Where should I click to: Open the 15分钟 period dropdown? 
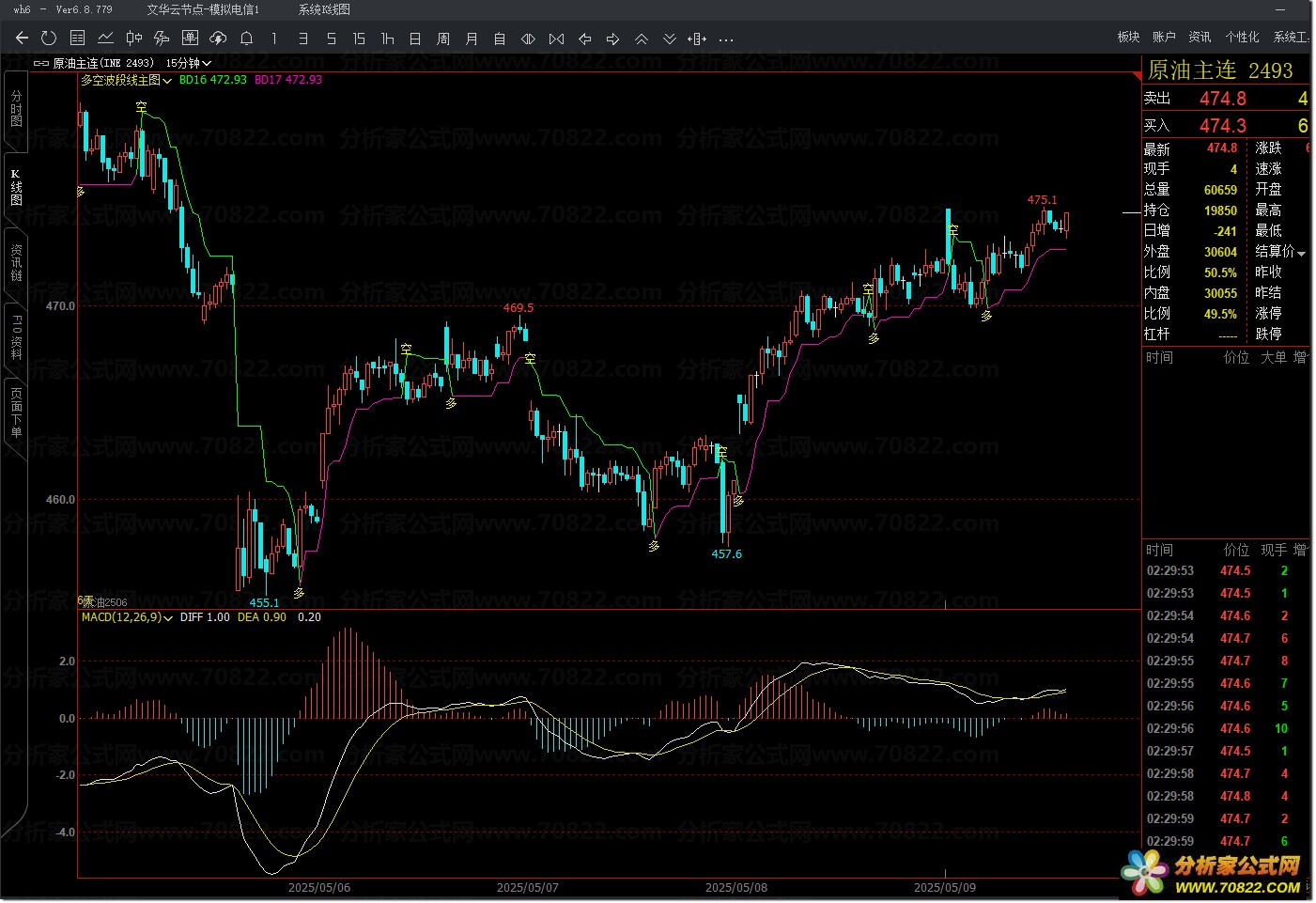pos(189,63)
